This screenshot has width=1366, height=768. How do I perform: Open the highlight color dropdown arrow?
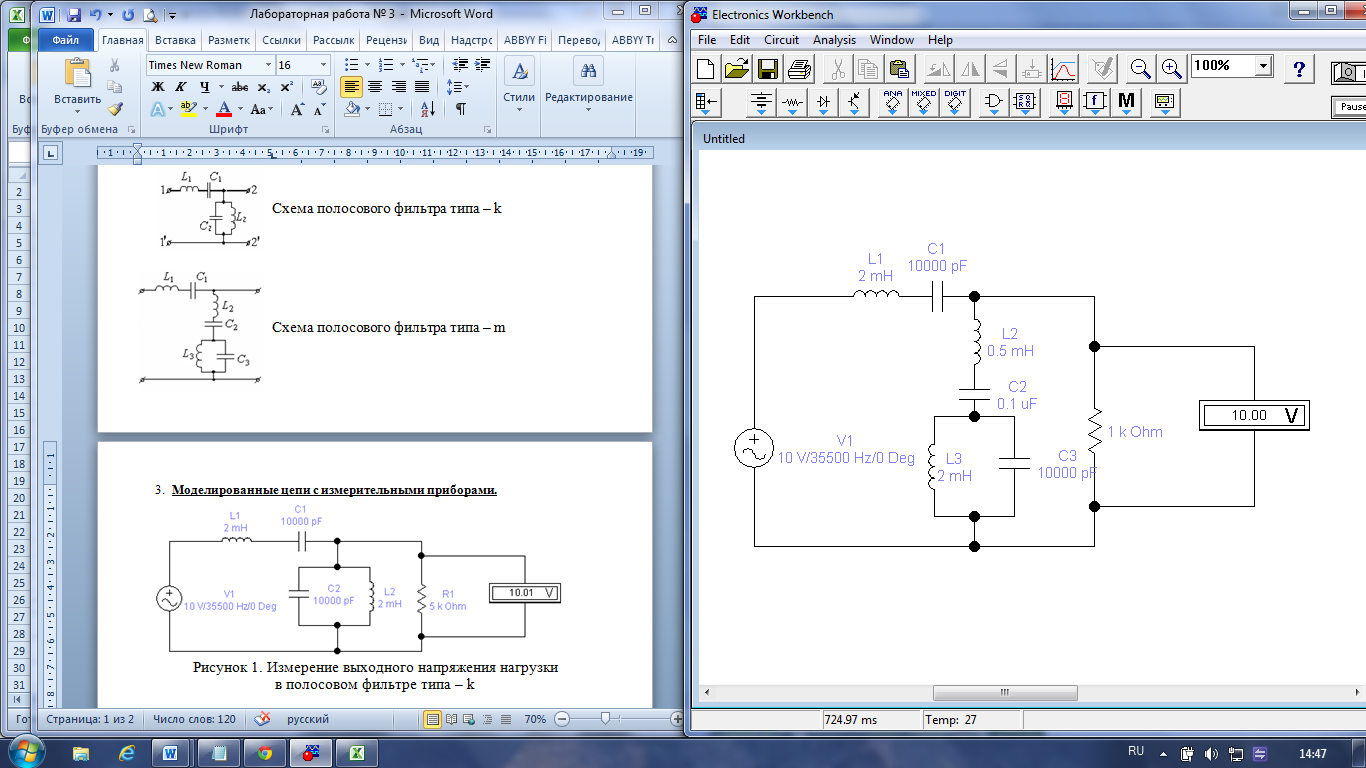pos(205,109)
